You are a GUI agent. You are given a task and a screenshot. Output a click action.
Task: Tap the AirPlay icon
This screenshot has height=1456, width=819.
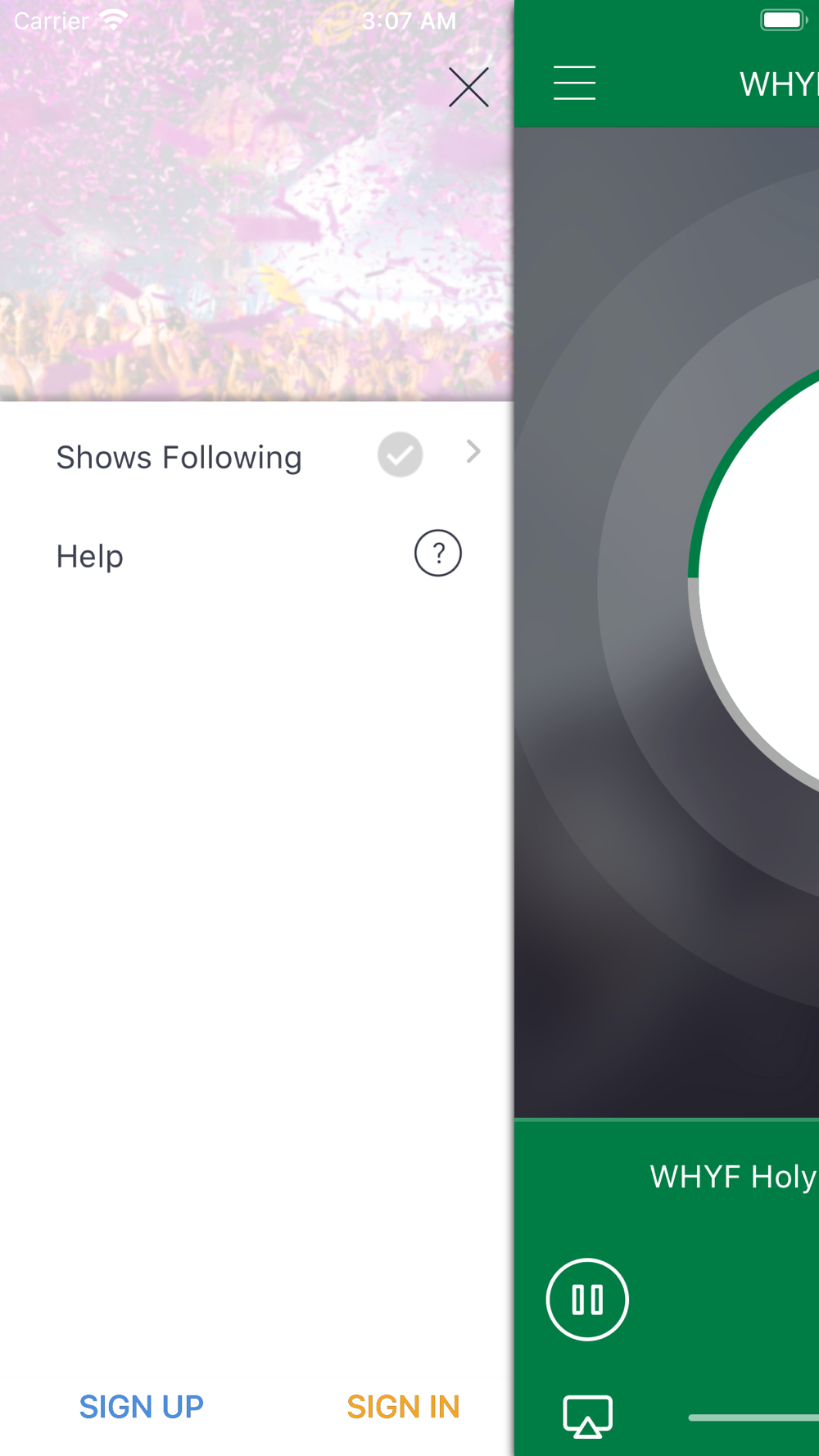pos(587,1416)
